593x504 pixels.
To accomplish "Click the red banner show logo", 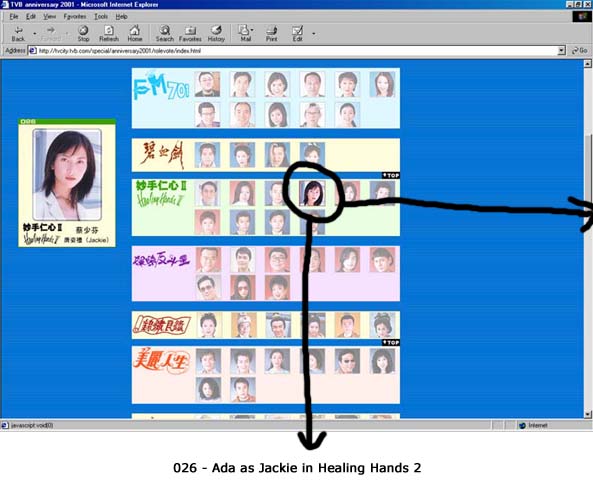I will pos(161,325).
